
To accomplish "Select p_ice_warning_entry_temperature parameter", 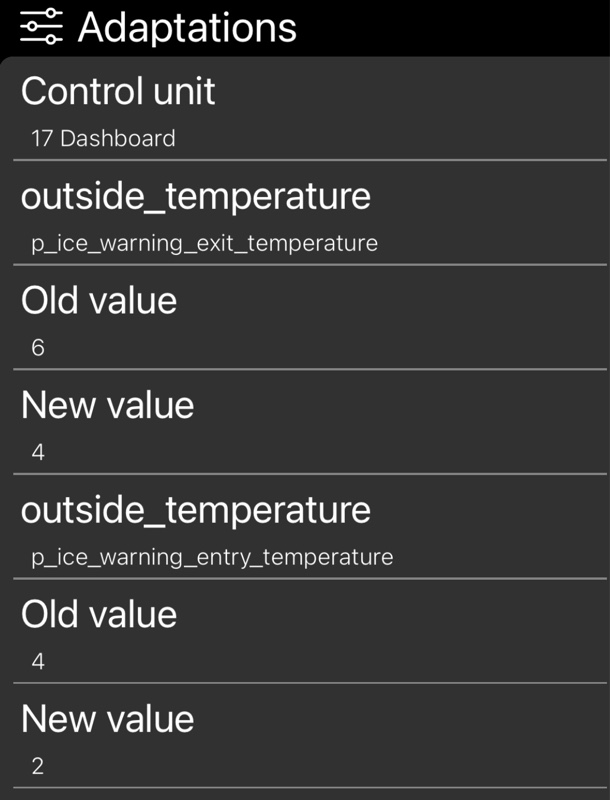I will 212,557.
